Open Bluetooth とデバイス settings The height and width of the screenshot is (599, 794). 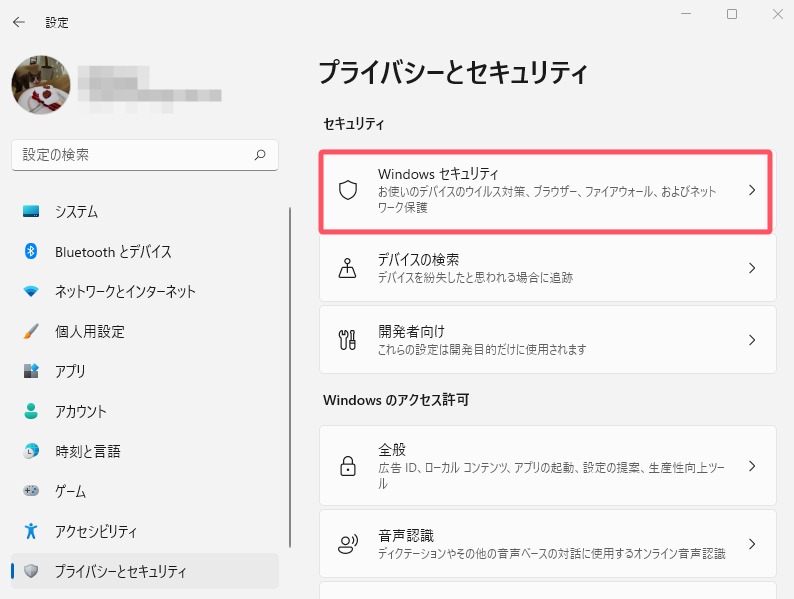pos(145,252)
